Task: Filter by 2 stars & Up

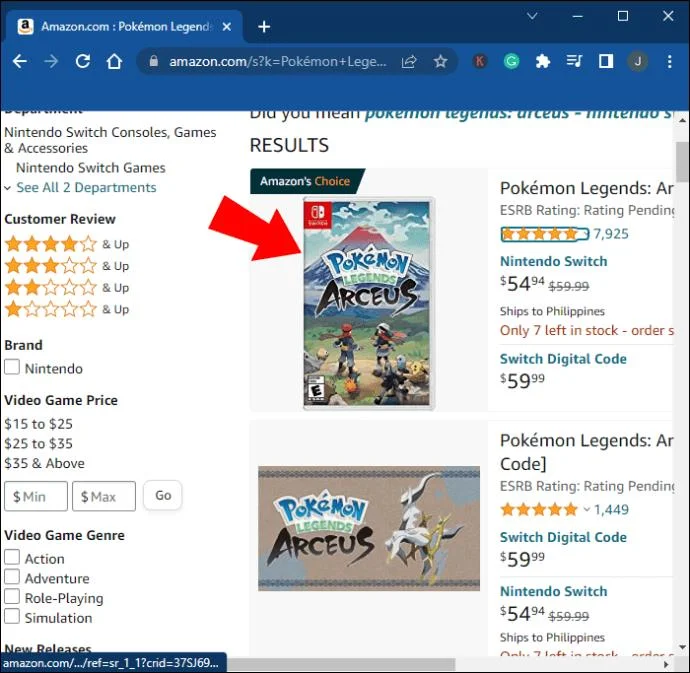Action: coord(67,287)
